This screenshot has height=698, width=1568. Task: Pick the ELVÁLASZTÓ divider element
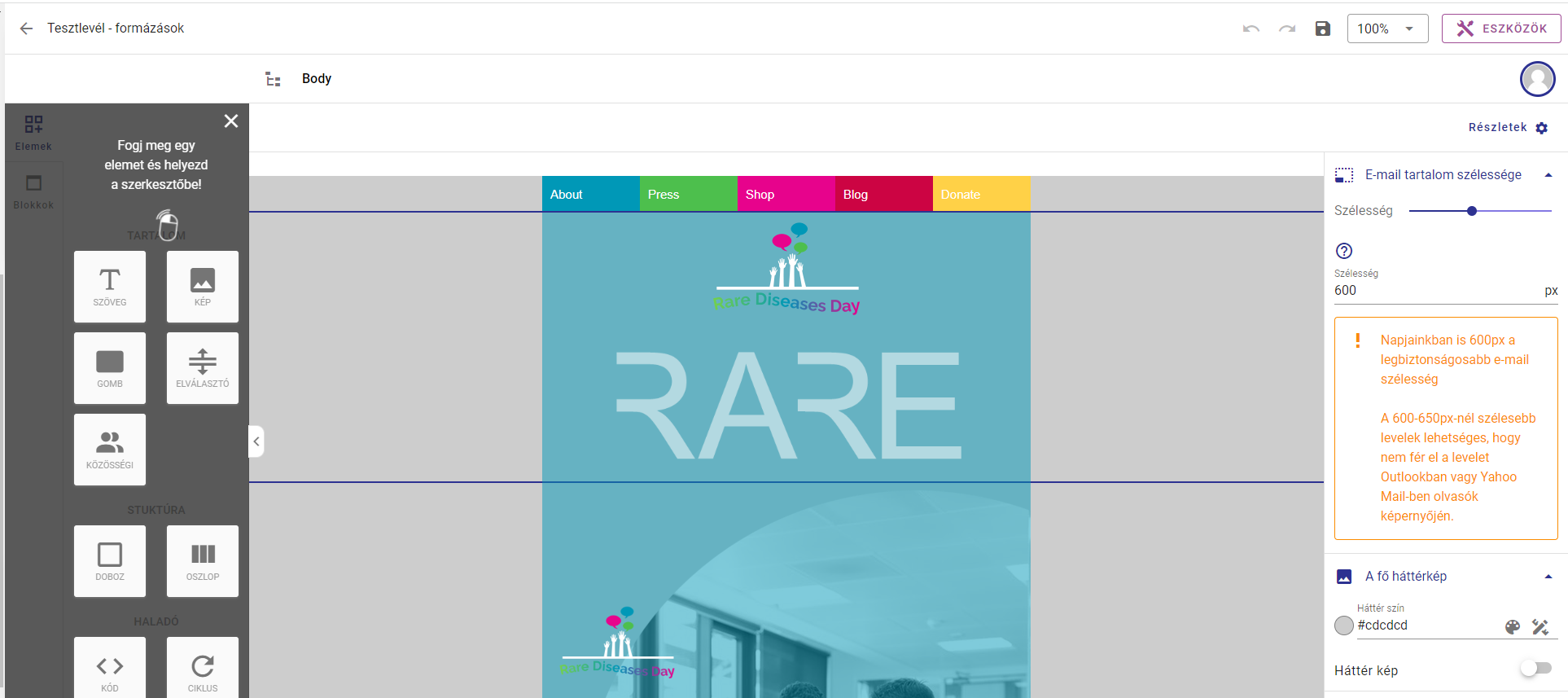point(203,368)
